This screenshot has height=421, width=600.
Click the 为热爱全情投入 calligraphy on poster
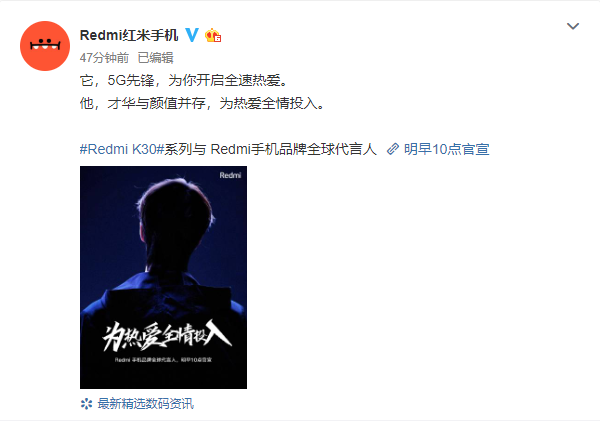(x=166, y=335)
